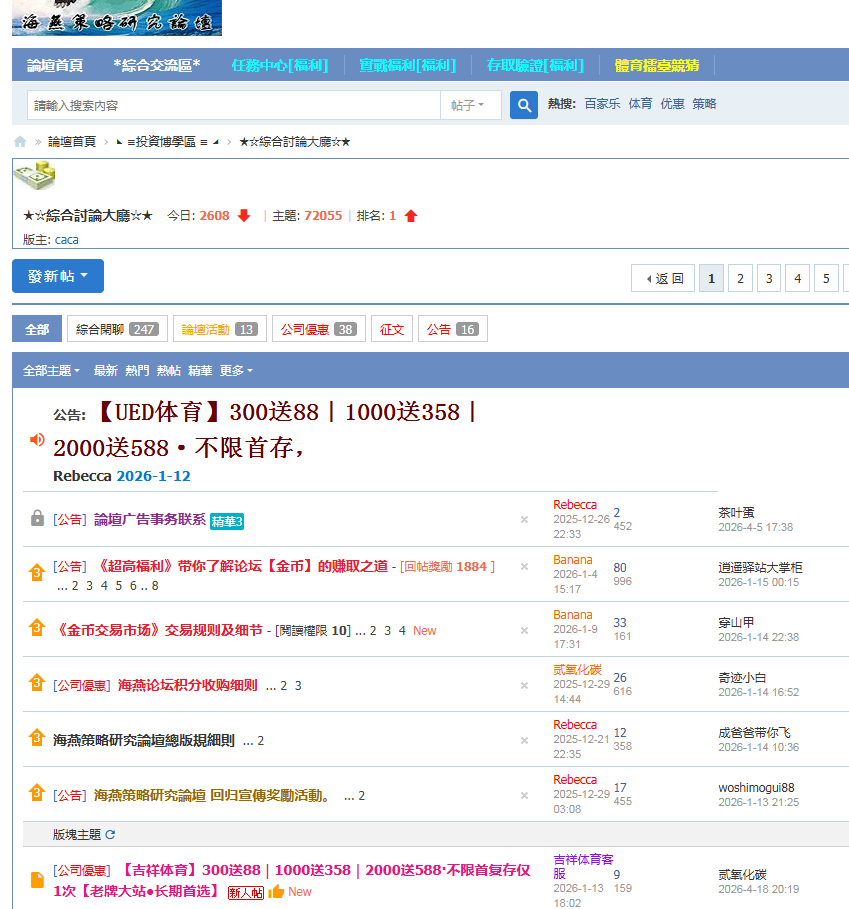Click the orange document icon beside the 吉祥体育 thread

(x=37, y=880)
